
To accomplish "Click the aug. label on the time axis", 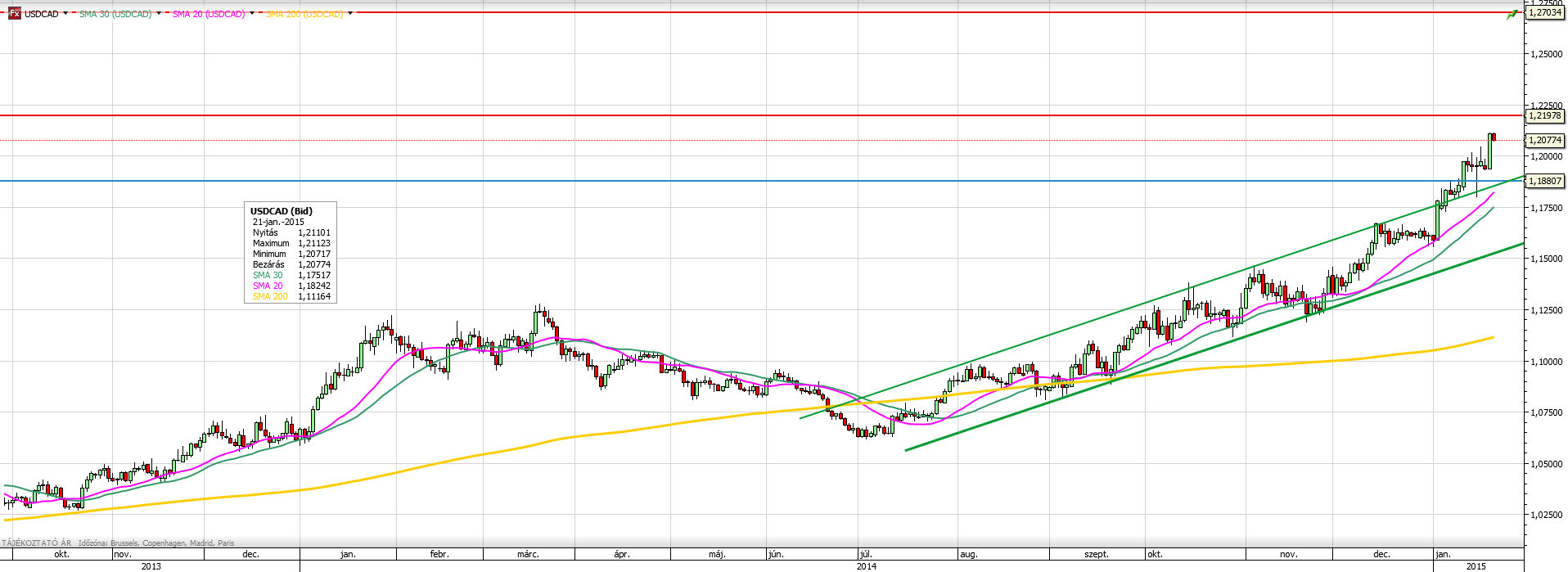I will coord(968,554).
